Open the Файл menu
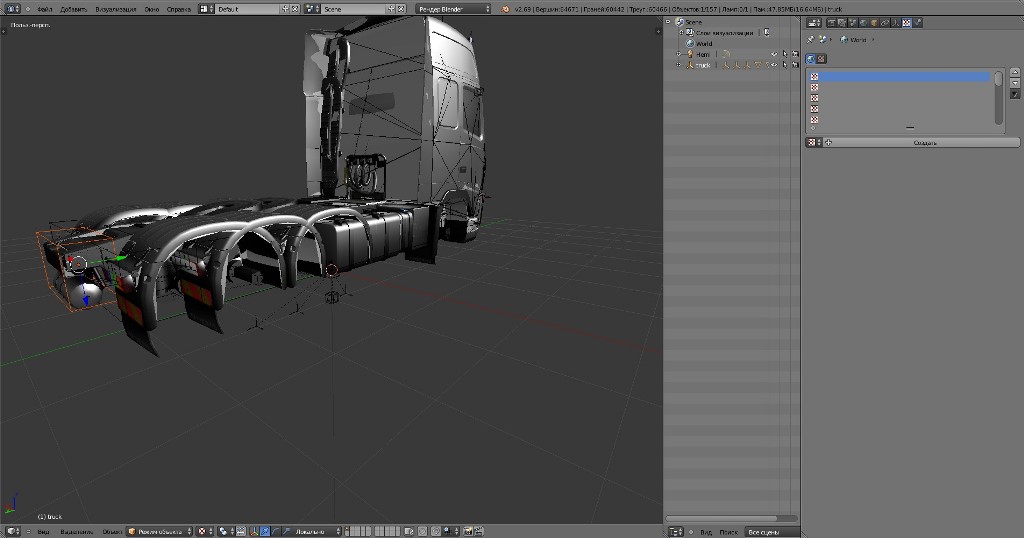 (45, 8)
